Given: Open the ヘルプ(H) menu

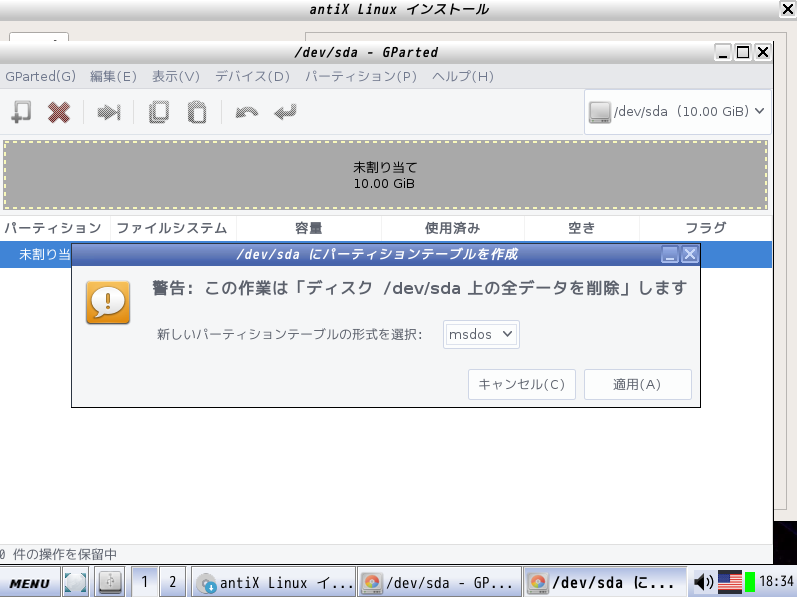Looking at the screenshot, I should coord(463,77).
